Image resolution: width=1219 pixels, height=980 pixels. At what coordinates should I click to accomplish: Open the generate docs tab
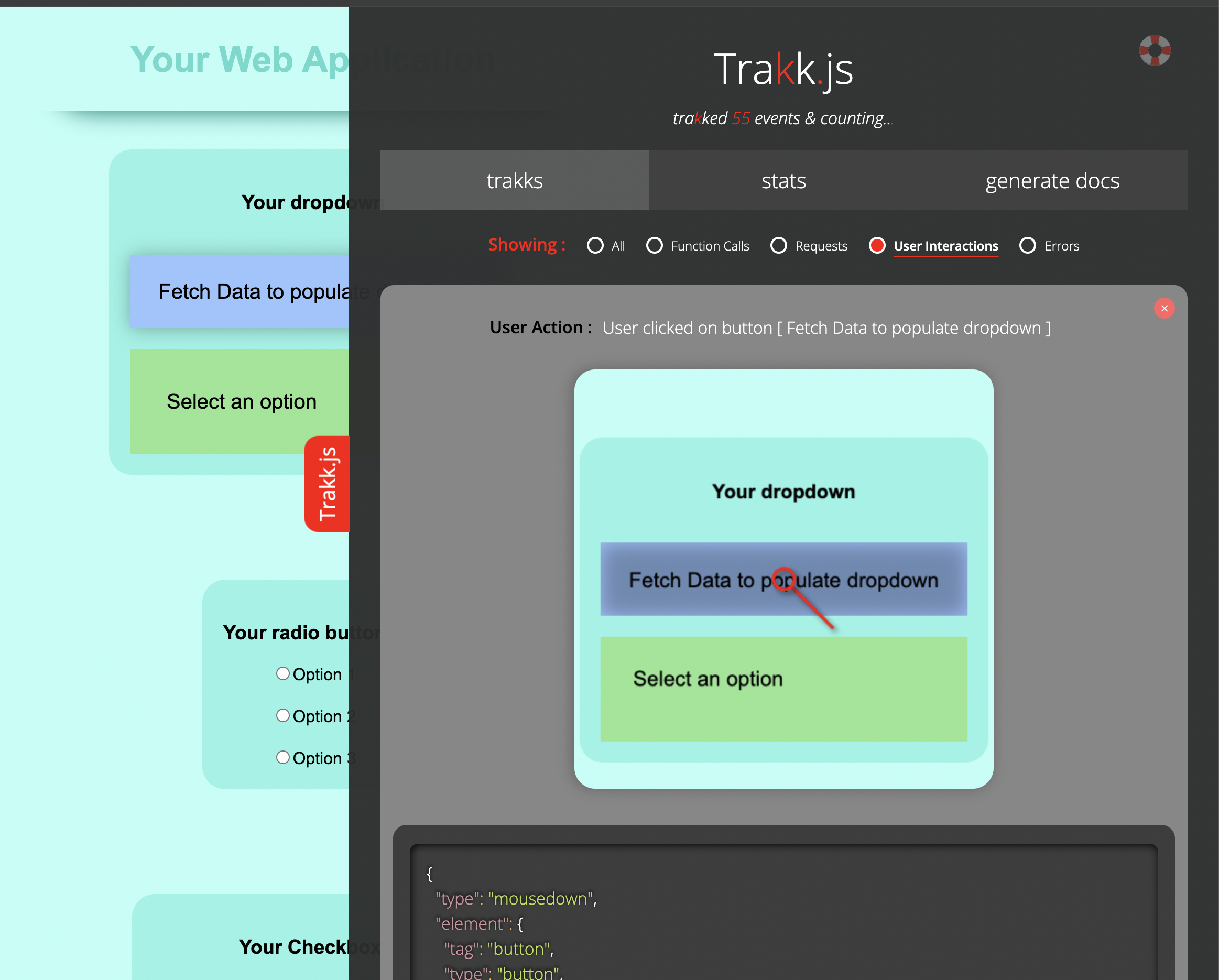coord(1052,180)
